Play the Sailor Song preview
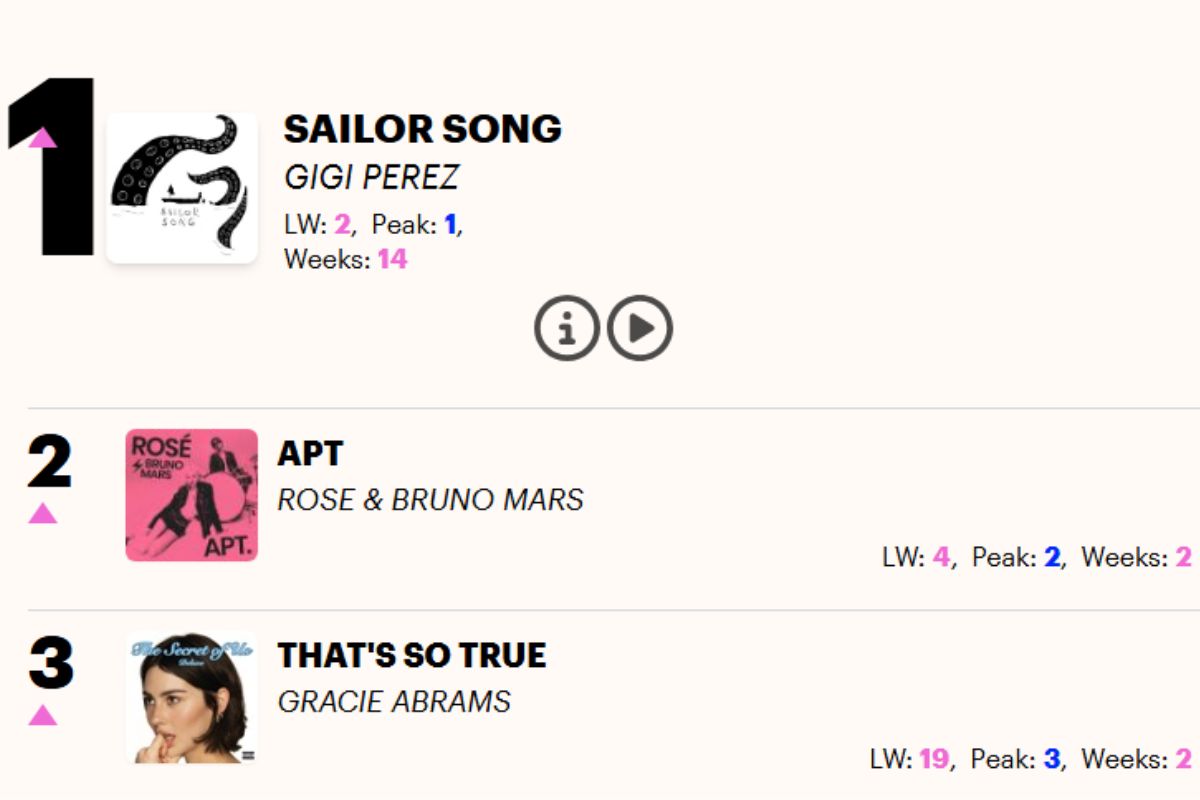The image size is (1200, 800). click(640, 328)
